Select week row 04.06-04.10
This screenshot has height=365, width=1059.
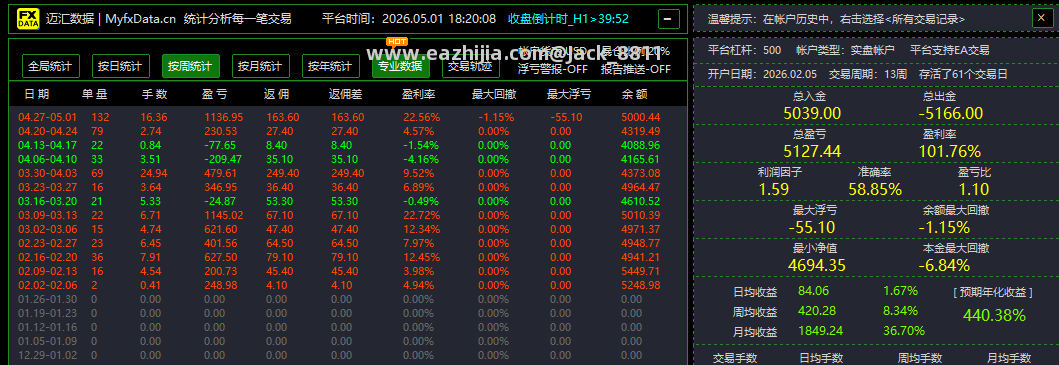348,159
